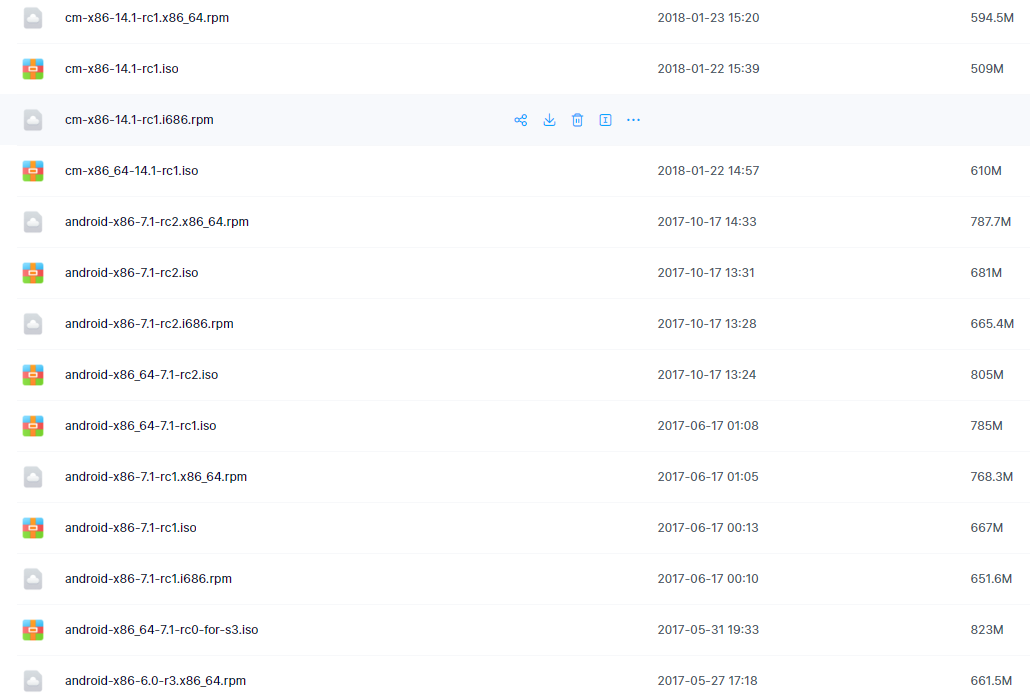Screen dimensions: 1030x693
Task: Click archive icon of cm-x86-14.1-rc1.iso
Action: [x=33, y=69]
